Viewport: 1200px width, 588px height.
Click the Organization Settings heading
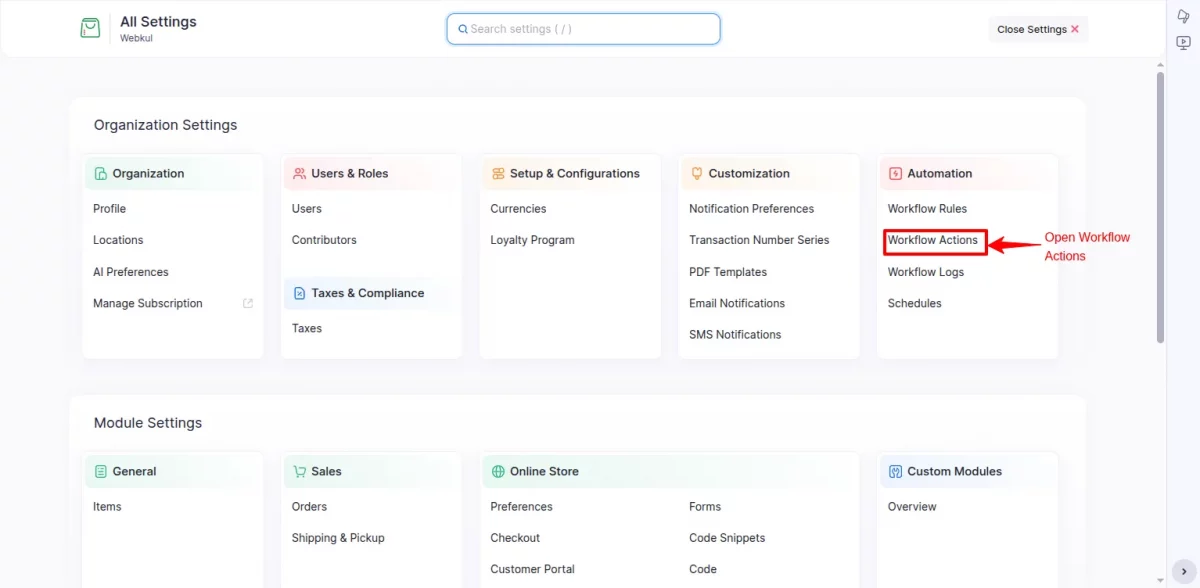point(166,126)
